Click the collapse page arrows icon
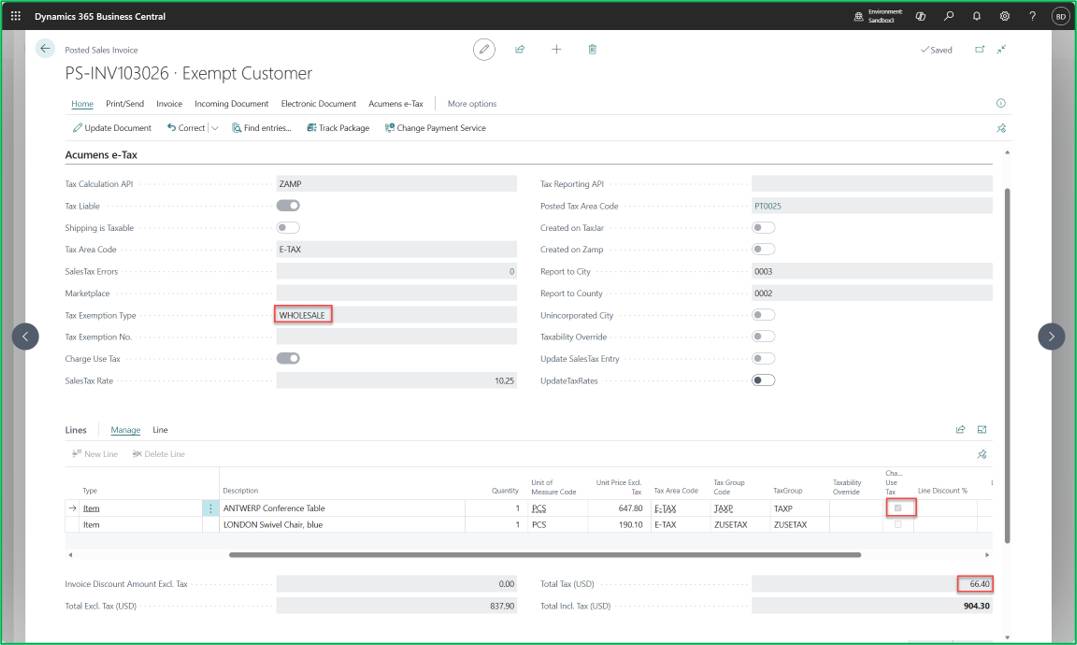1077x645 pixels. 1001,49
